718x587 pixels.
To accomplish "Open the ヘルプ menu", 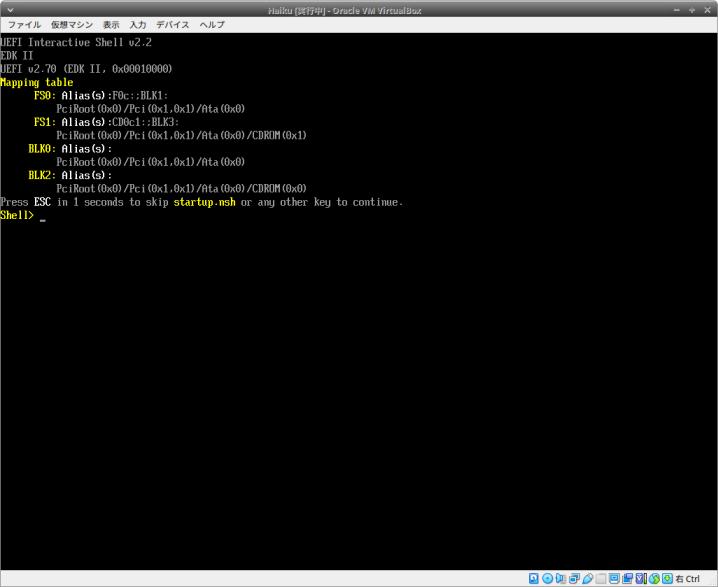I will coord(212,25).
